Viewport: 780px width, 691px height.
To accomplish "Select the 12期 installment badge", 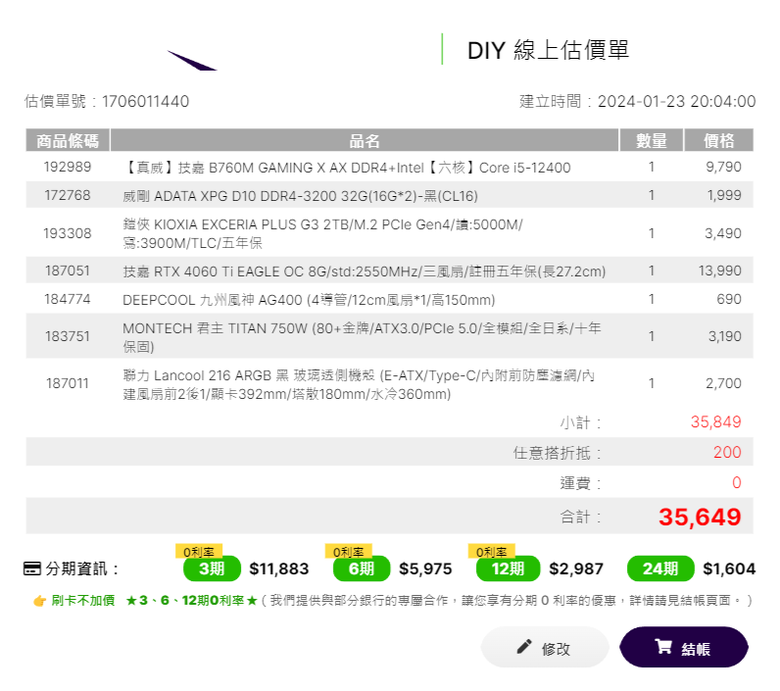I will 508,569.
